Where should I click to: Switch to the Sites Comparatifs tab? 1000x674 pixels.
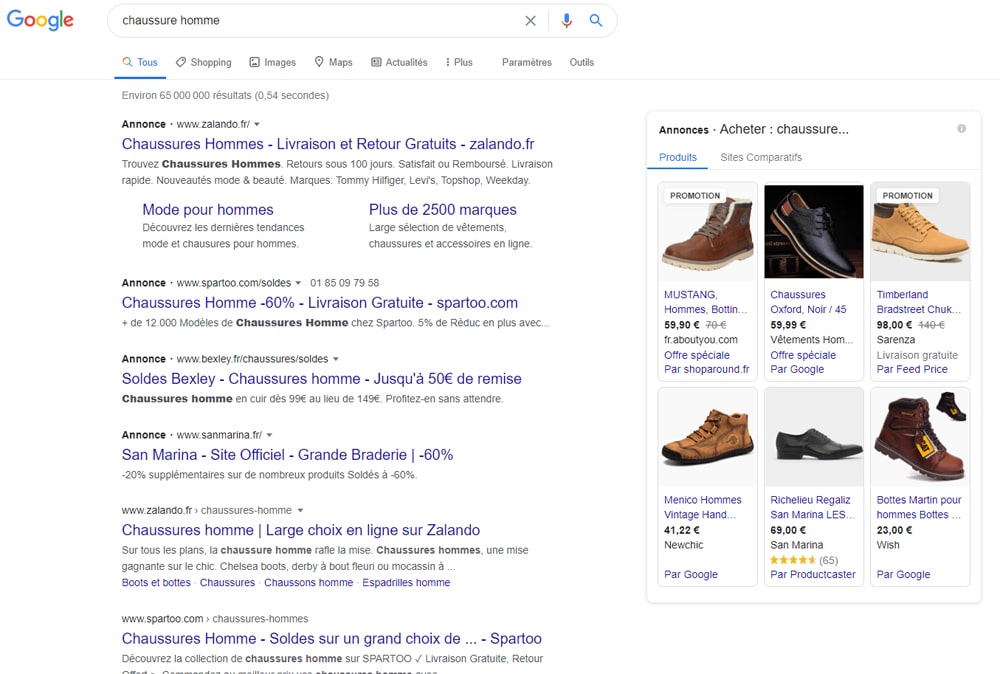click(761, 158)
